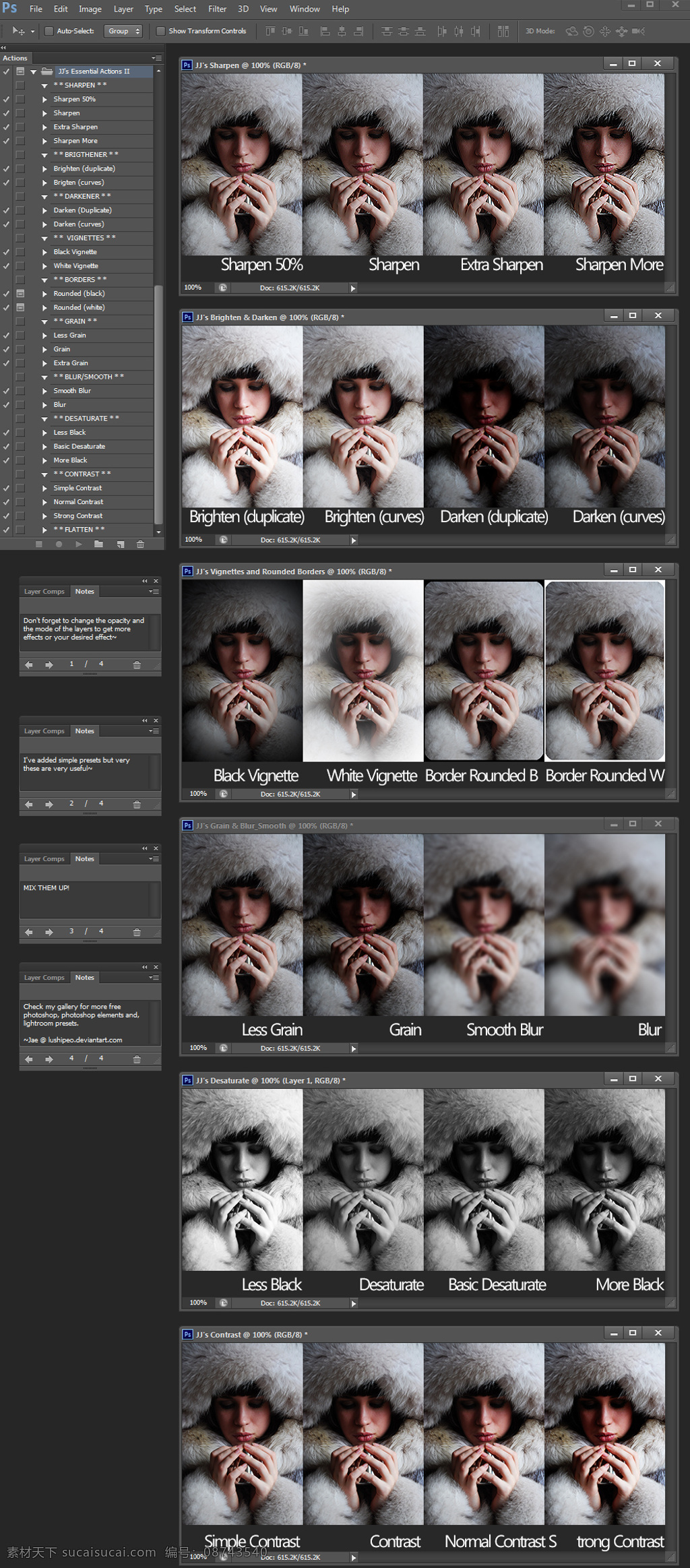Viewport: 690px width, 1568px height.
Task: Expand the Smooth Blur action
Action: point(44,391)
